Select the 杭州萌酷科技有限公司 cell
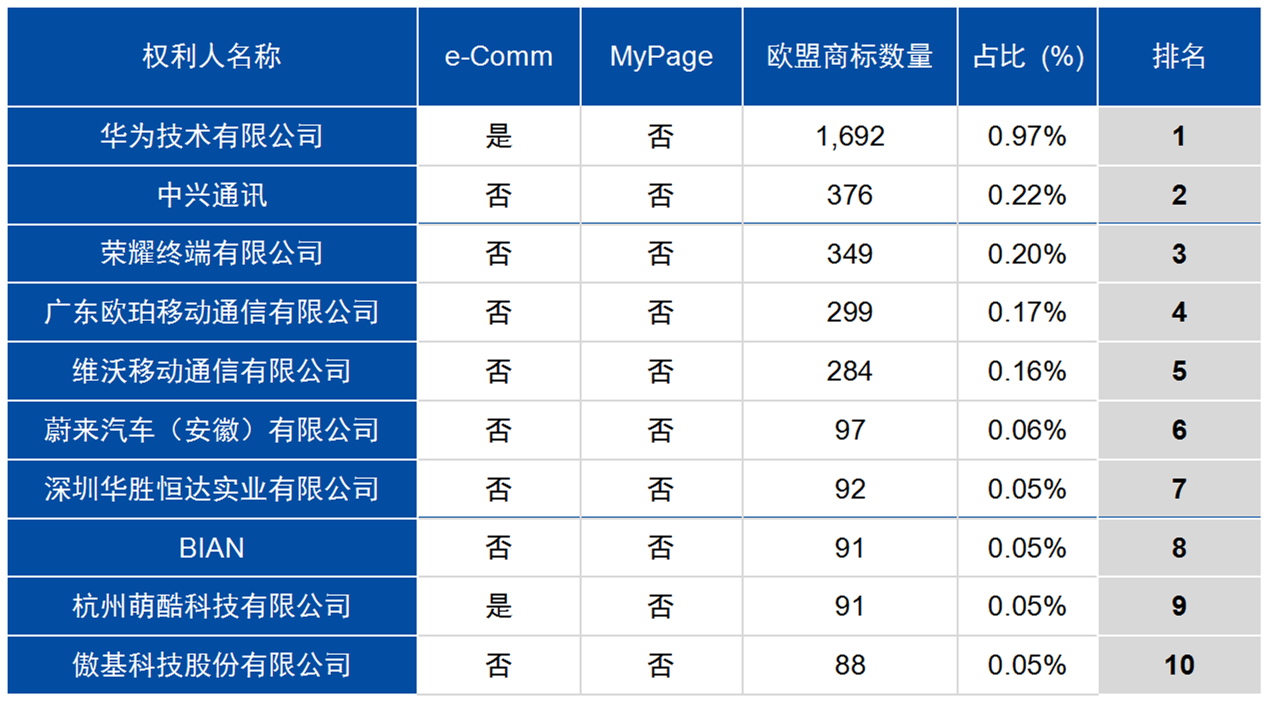 coord(212,606)
